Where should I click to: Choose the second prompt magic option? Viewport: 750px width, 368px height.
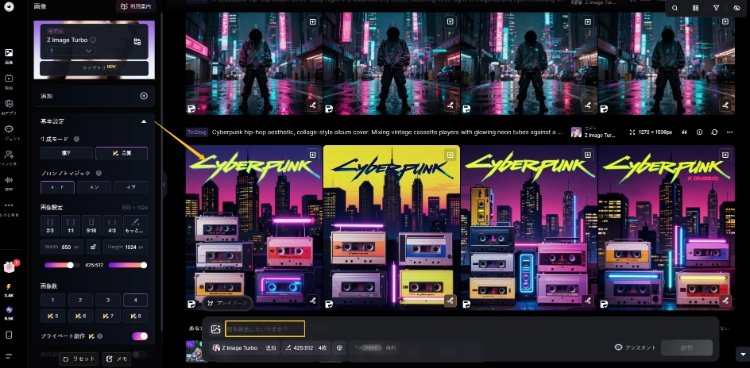(94, 188)
